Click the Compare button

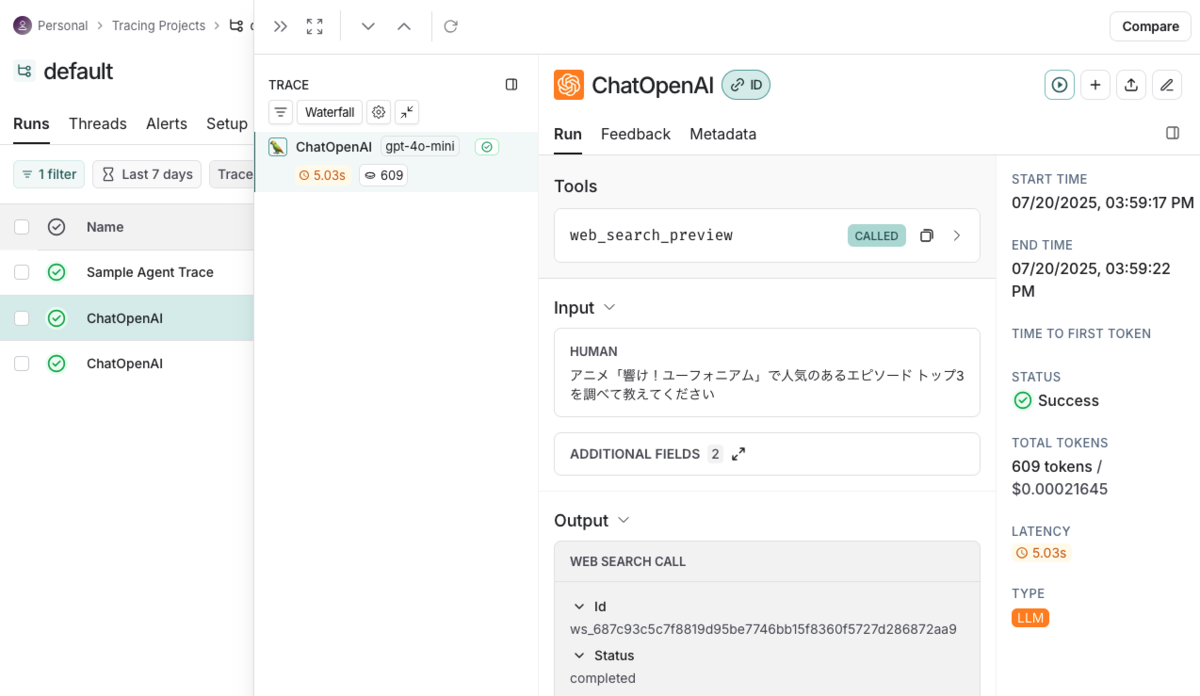(1150, 26)
